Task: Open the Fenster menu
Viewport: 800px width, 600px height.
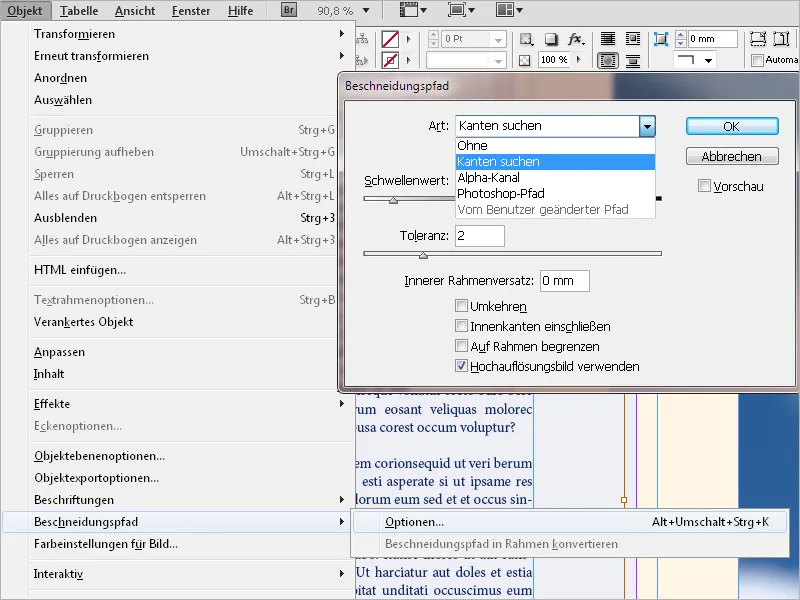Action: (191, 10)
